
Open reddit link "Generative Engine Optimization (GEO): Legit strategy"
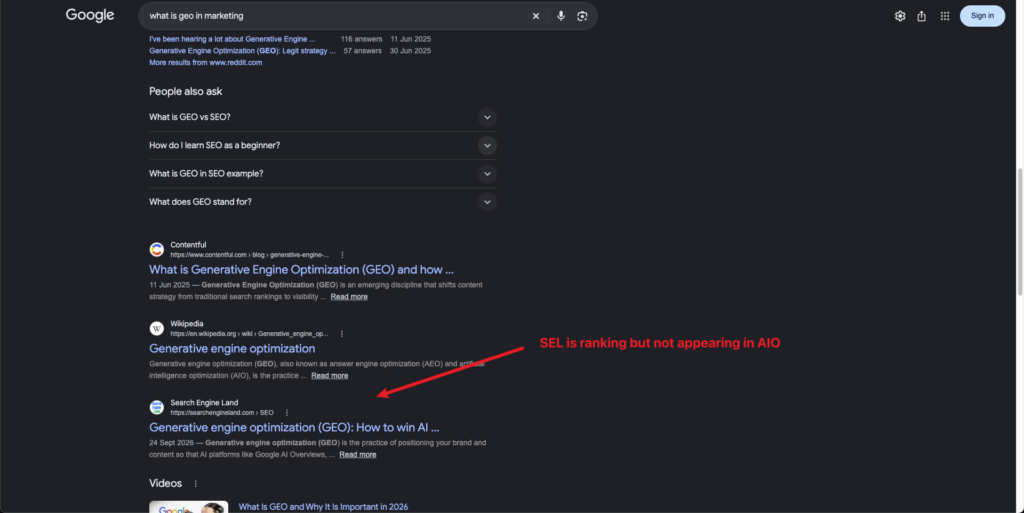(x=242, y=51)
